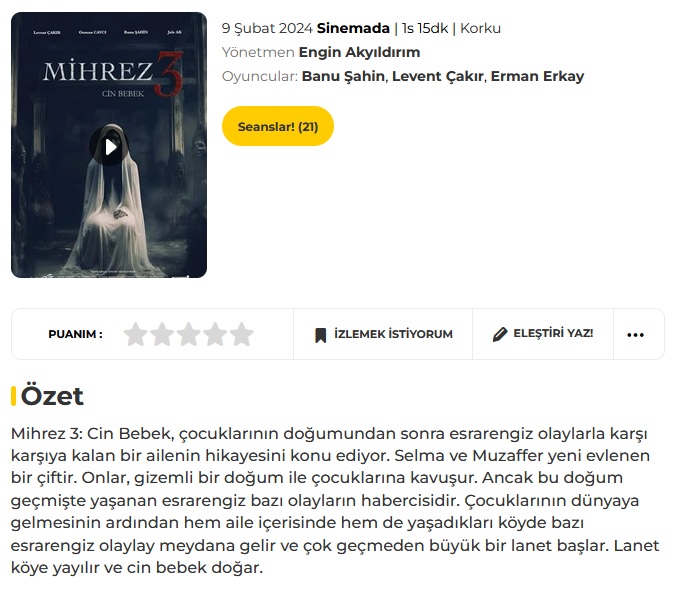
Task: Click the Sinemada status link
Action: [x=353, y=28]
